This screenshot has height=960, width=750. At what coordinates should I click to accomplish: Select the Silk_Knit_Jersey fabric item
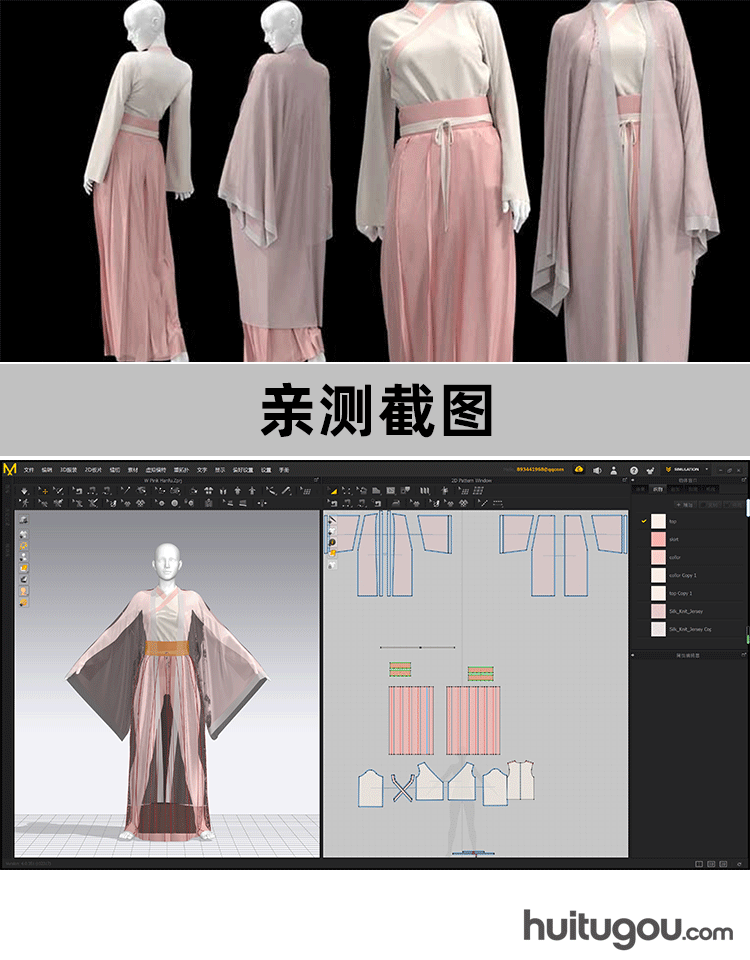686,611
